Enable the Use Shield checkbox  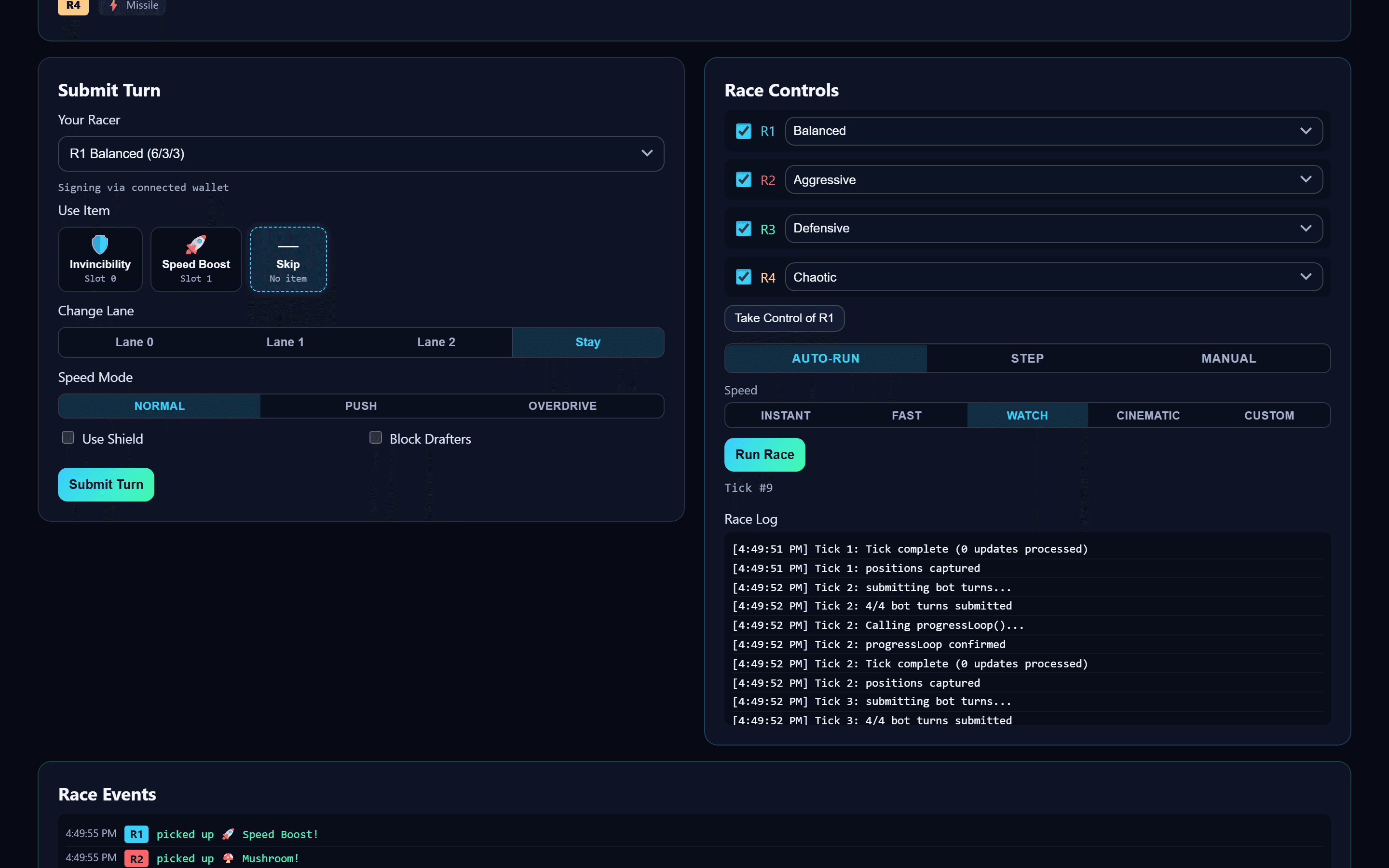[x=68, y=438]
